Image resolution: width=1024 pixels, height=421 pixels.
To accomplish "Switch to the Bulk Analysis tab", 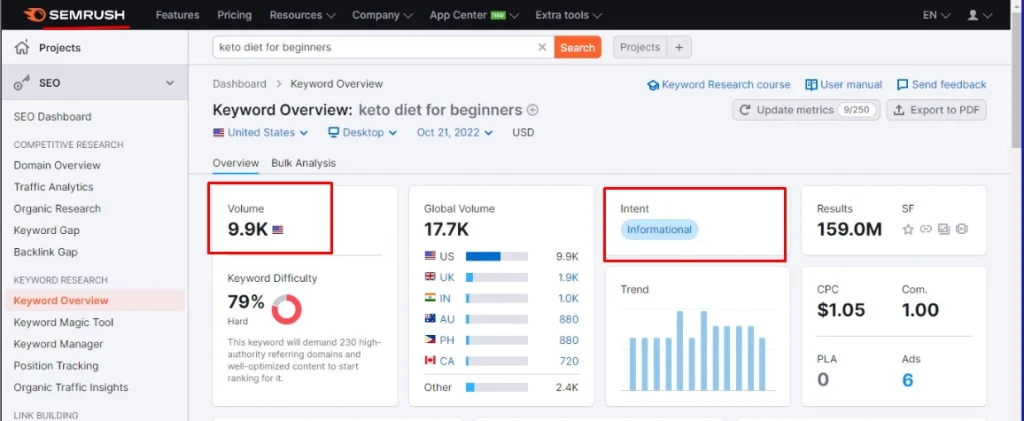I will pos(303,163).
